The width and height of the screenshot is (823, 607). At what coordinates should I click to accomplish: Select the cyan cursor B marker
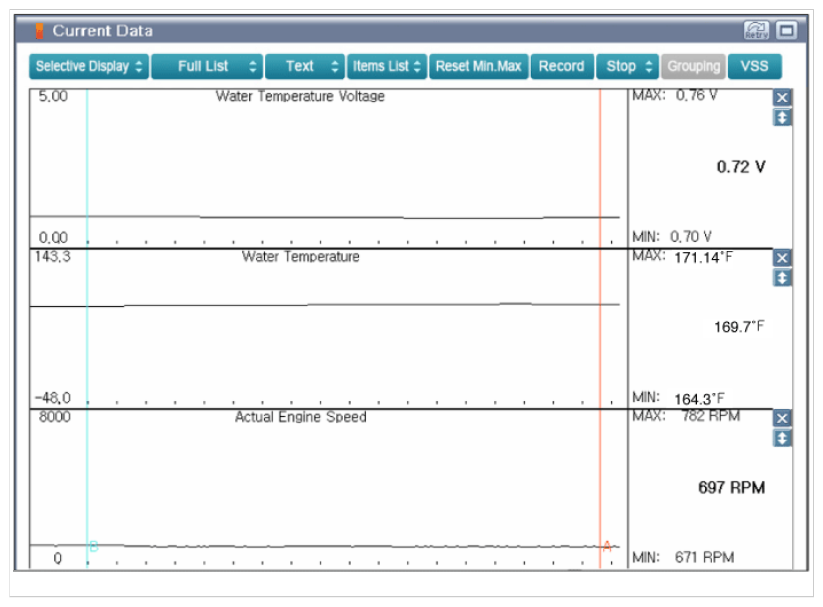pos(93,547)
